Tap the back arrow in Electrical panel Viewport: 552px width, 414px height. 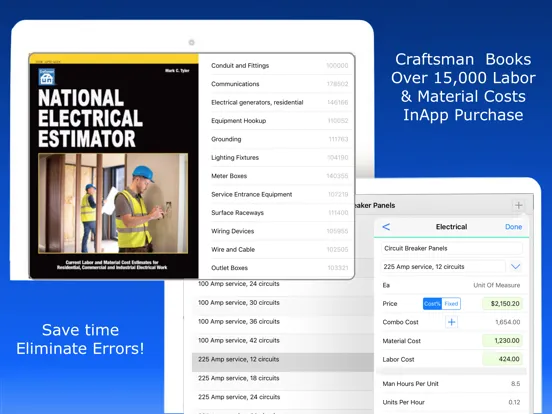tap(386, 227)
